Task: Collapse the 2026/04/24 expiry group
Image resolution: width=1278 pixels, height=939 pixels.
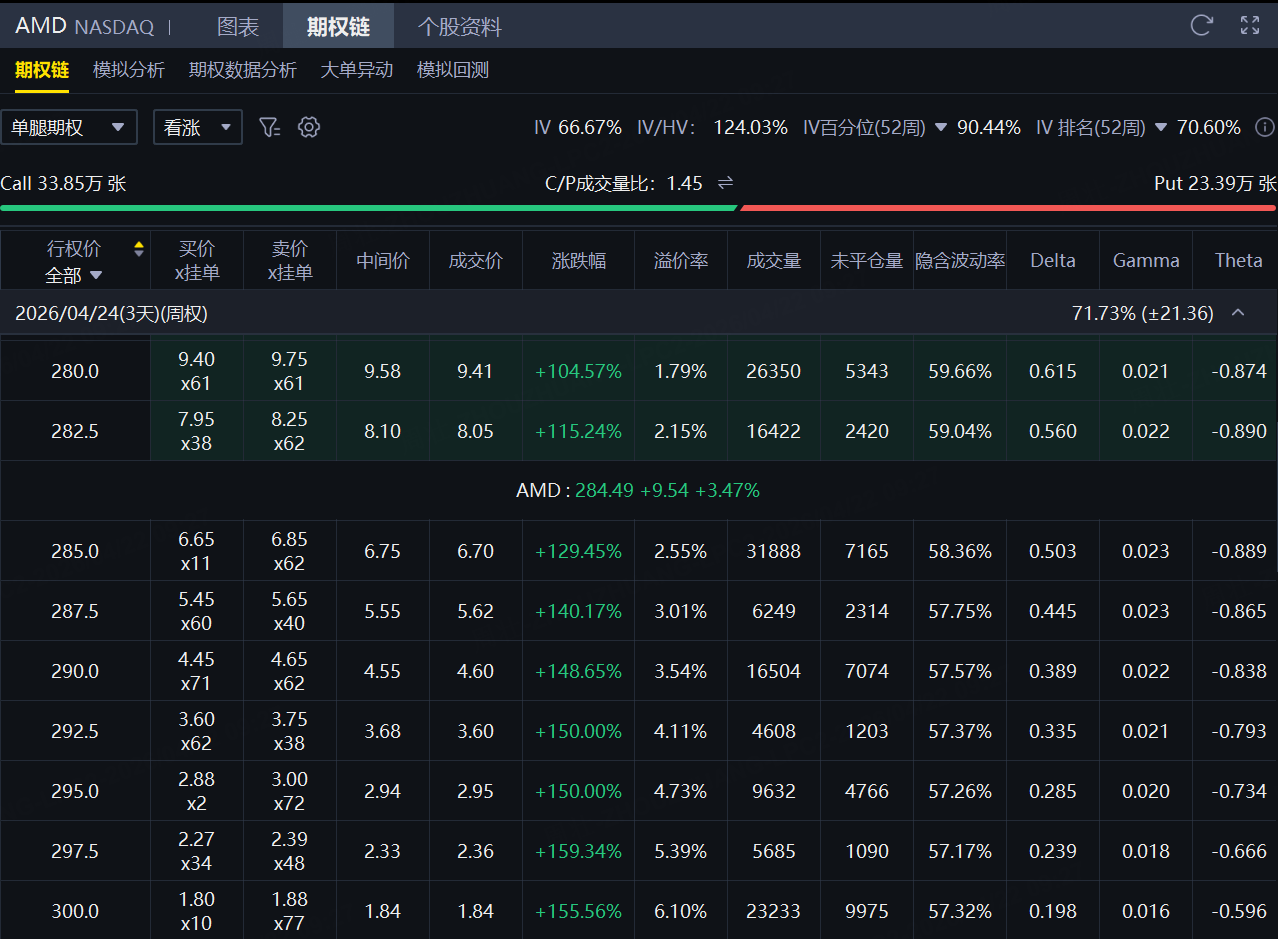Action: pyautogui.click(x=1238, y=313)
